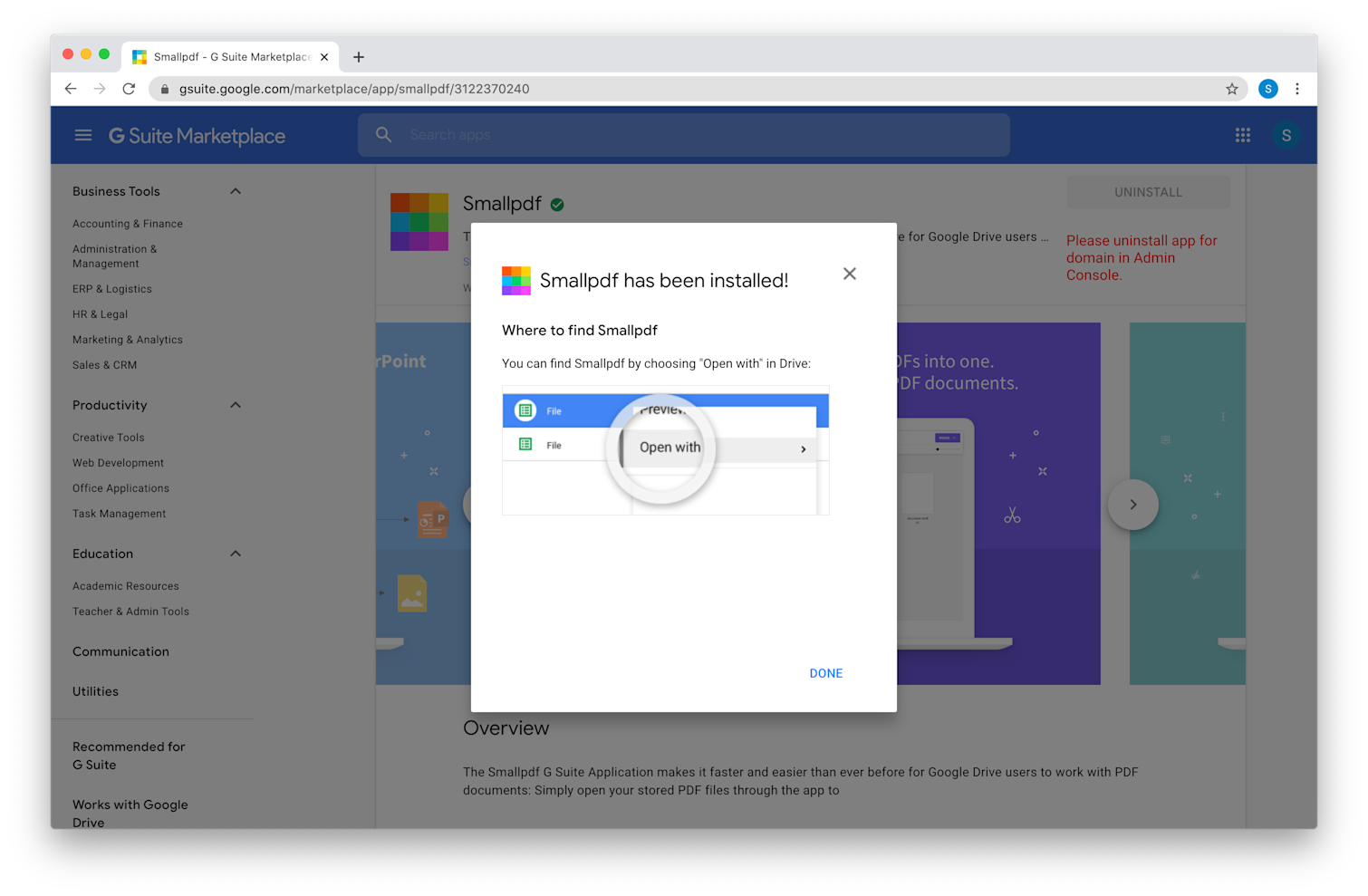Open Recommended for G Suite
This screenshot has width=1368, height=896.
coord(129,756)
